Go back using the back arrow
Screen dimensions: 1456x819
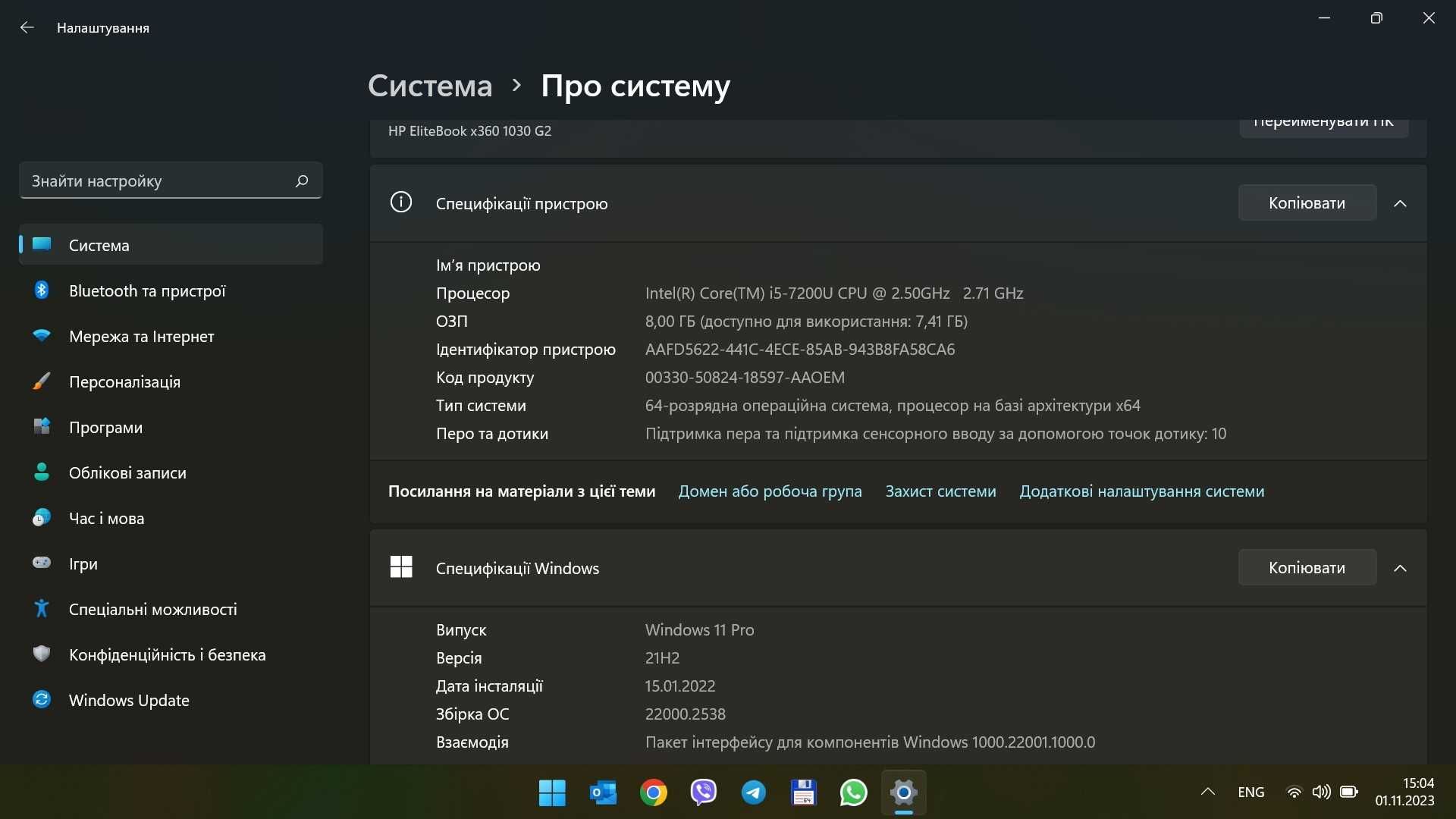point(27,28)
